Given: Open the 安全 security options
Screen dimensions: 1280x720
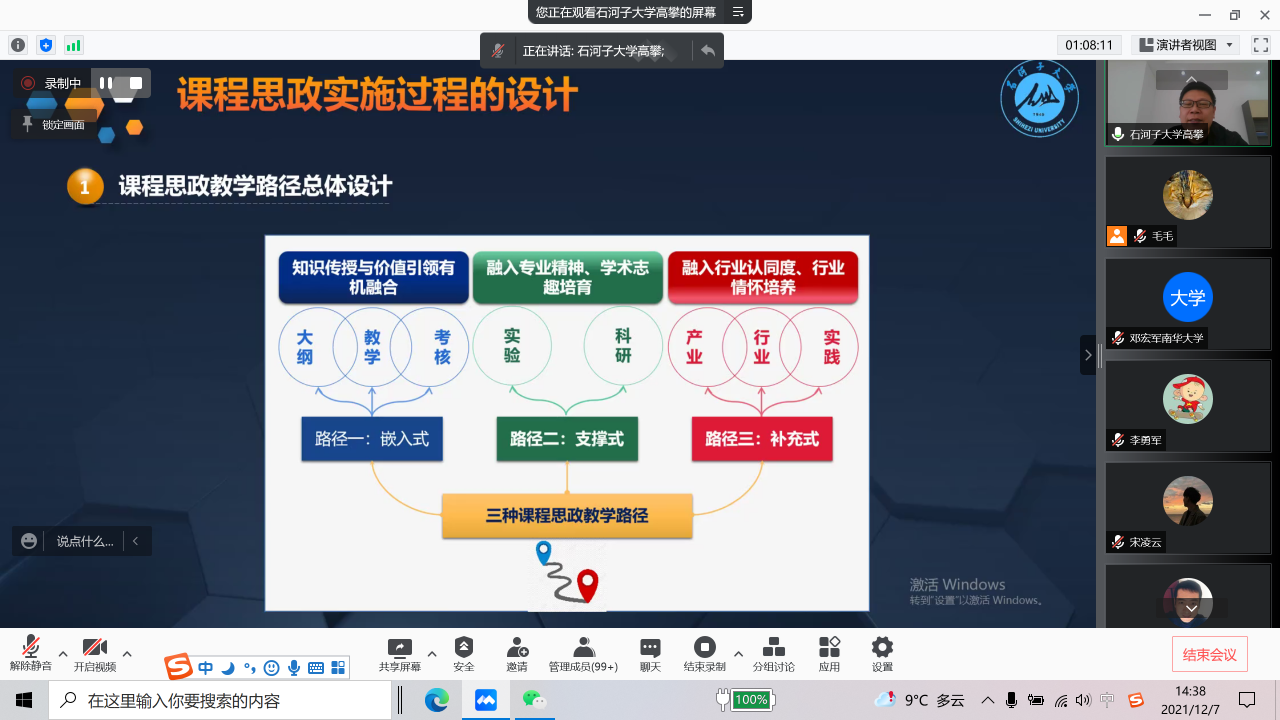Looking at the screenshot, I should [x=463, y=654].
